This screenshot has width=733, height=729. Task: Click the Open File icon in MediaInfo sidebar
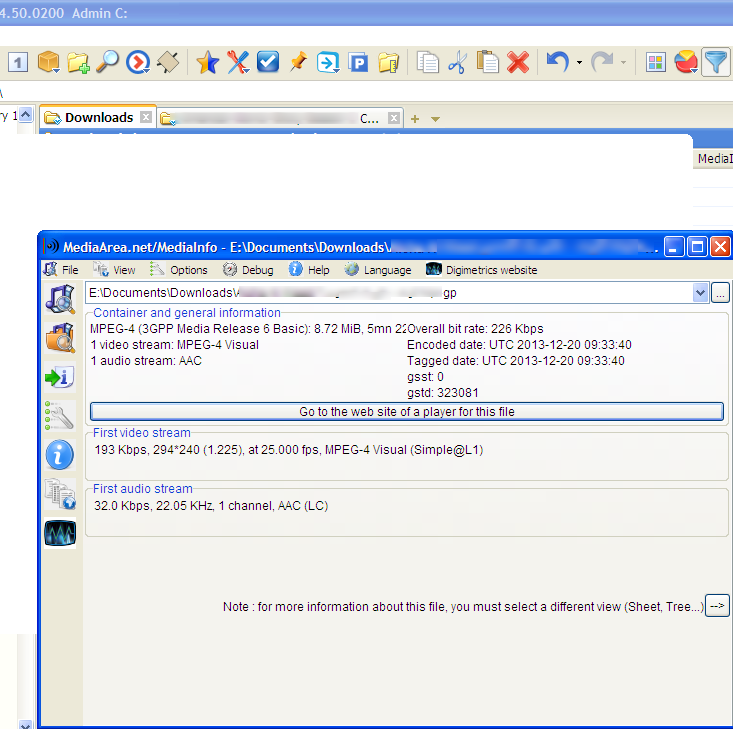point(60,299)
